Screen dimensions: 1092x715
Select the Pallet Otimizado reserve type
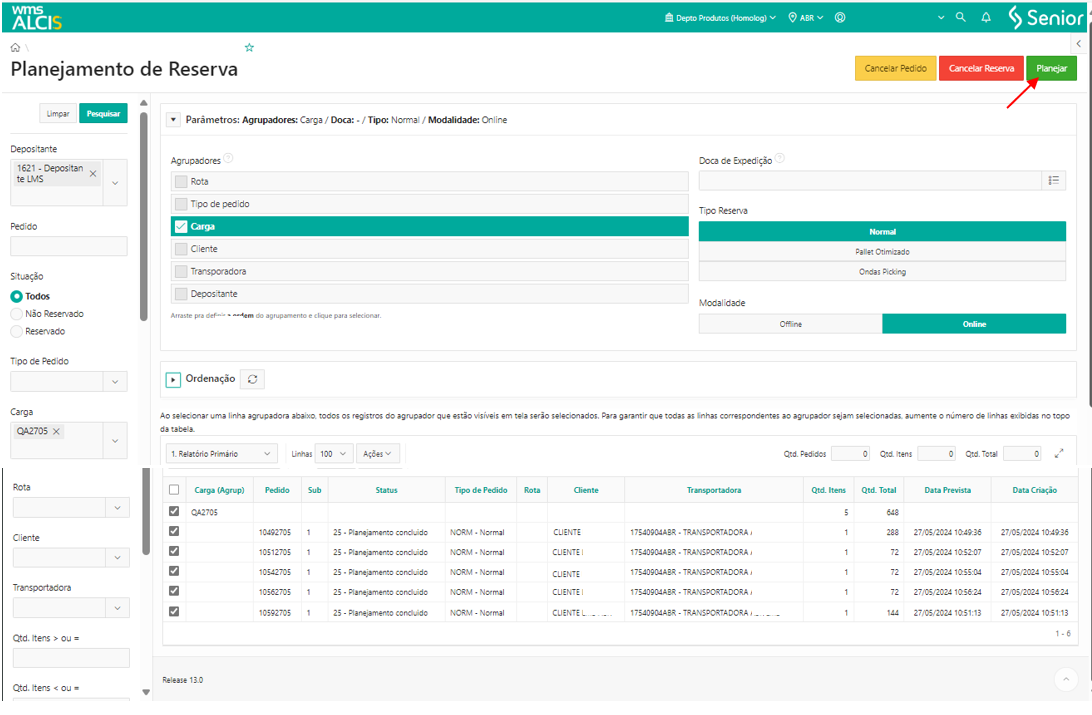pyautogui.click(x=882, y=252)
